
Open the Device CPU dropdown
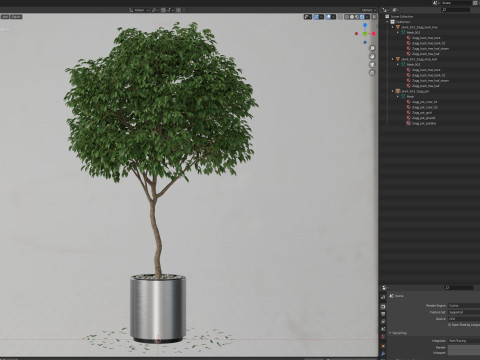[464, 319]
